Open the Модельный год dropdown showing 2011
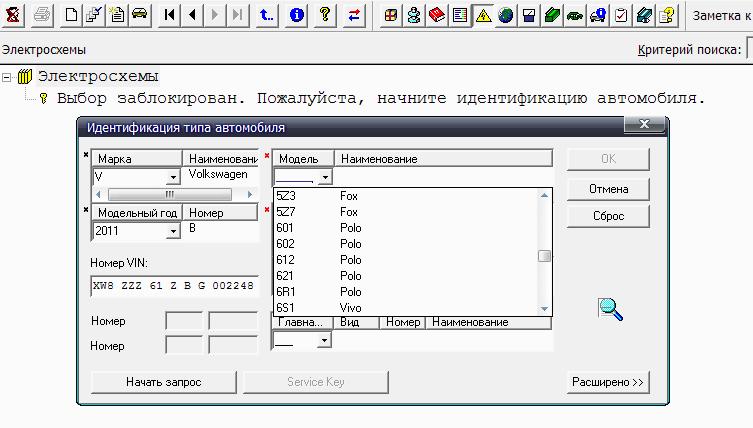The width and height of the screenshot is (753, 428). pos(173,231)
